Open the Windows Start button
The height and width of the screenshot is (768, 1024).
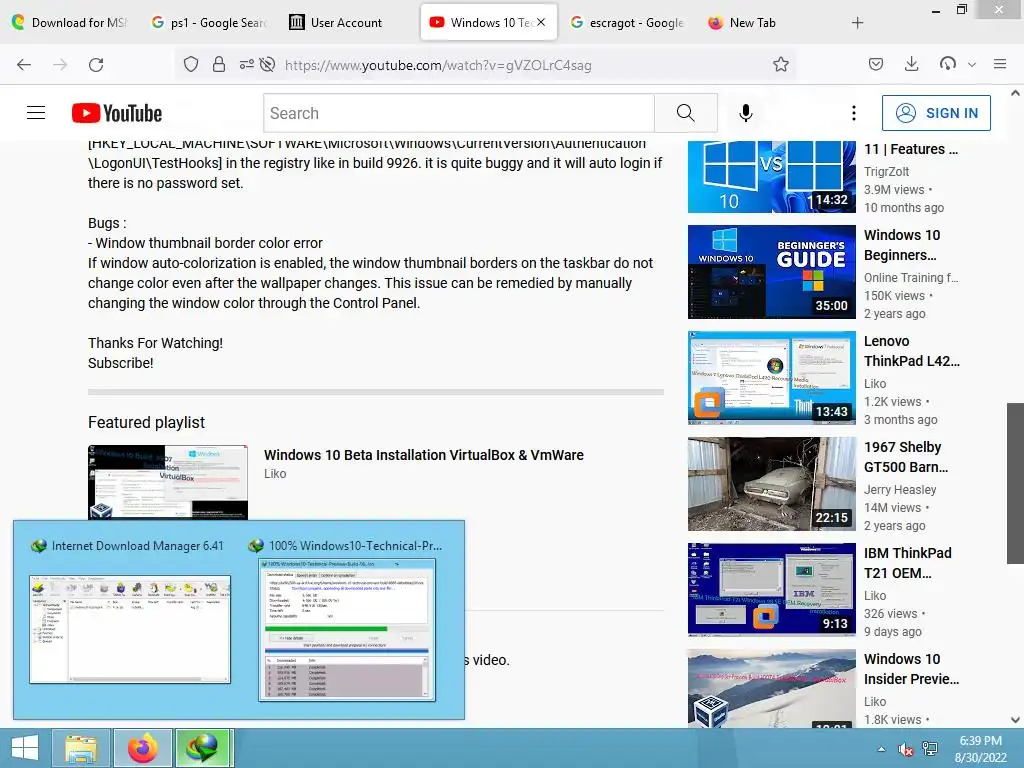[x=24, y=748]
